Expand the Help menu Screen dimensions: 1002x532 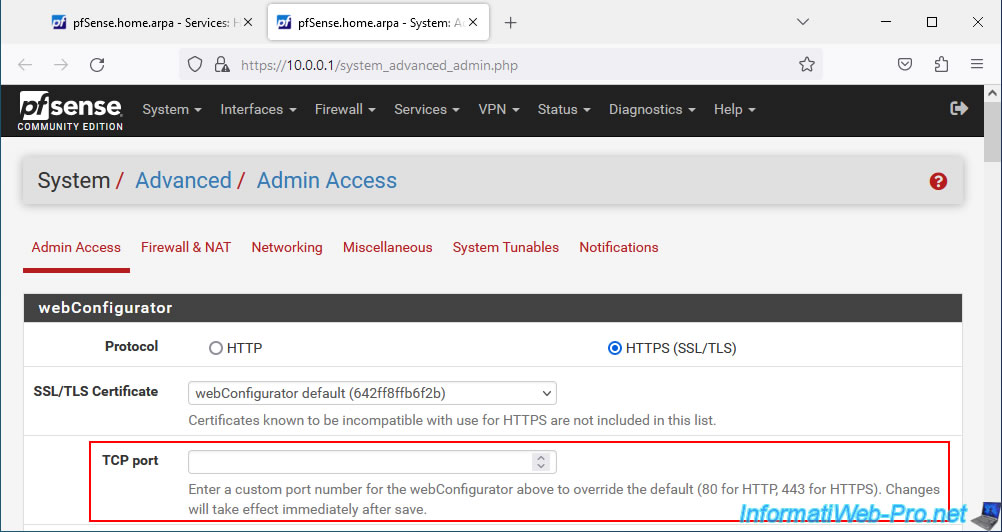point(734,109)
